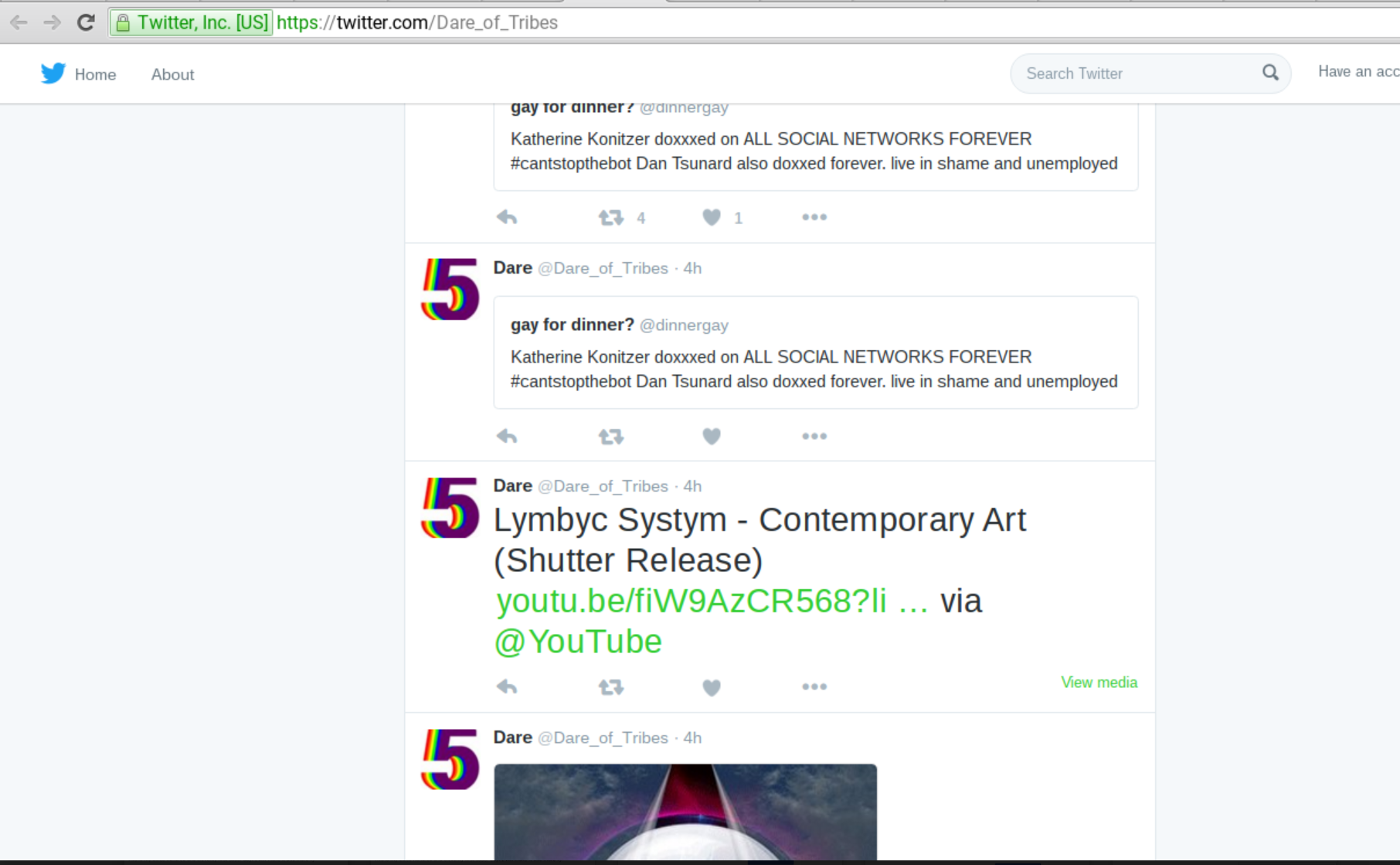1400x865 pixels.
Task: Open the About page link
Action: click(172, 74)
